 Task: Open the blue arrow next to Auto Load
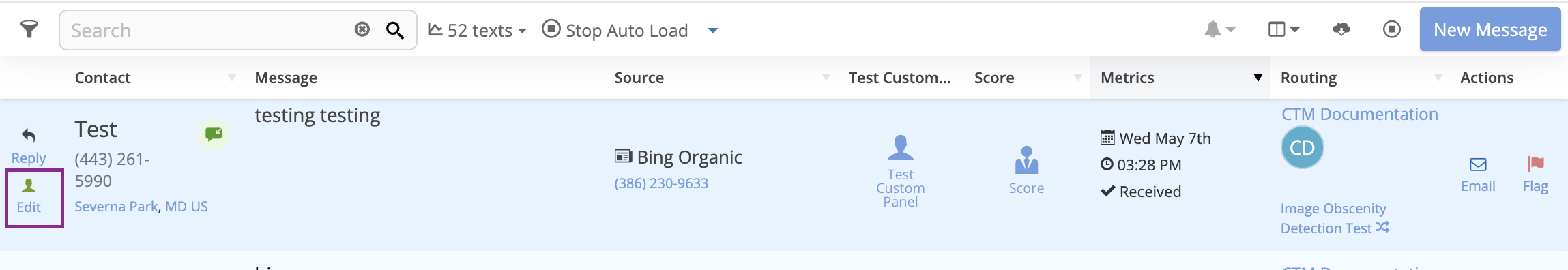click(713, 30)
